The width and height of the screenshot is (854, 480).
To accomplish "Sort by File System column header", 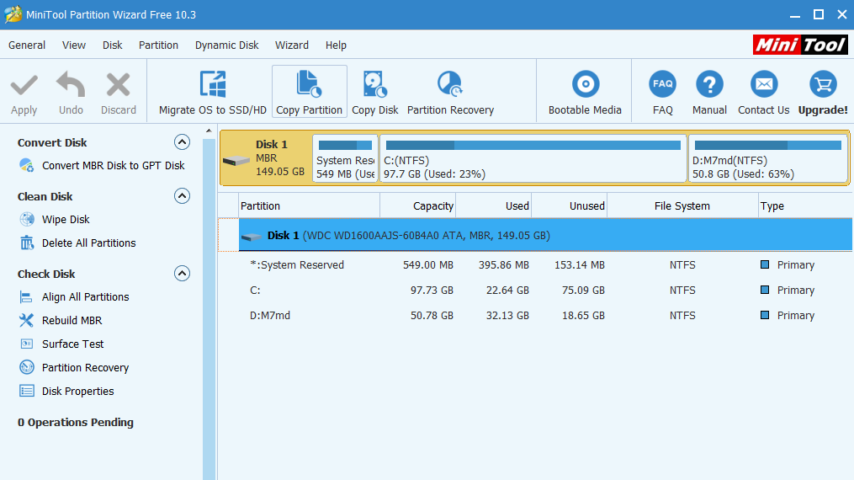I will (682, 206).
